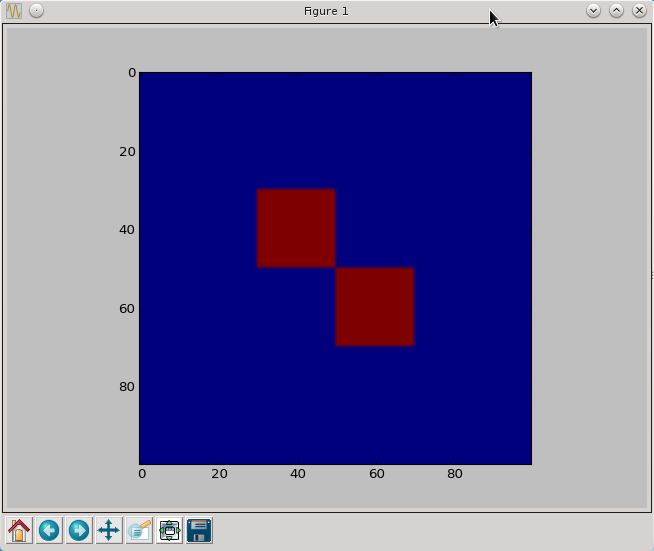The height and width of the screenshot is (551, 654).
Task: Click the x-axis tick label 80
Action: coord(454,474)
